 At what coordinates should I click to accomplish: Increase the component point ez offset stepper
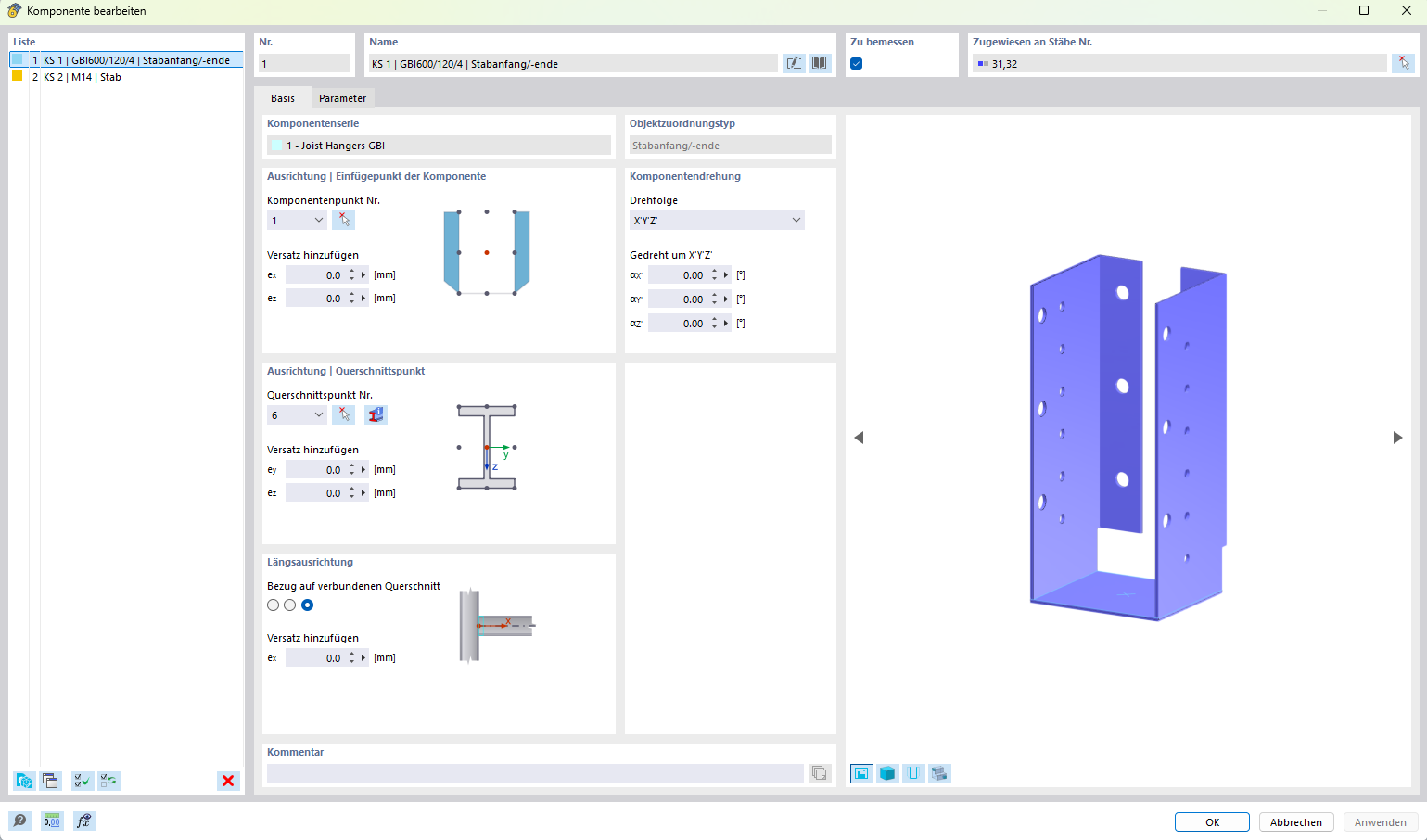click(x=352, y=295)
